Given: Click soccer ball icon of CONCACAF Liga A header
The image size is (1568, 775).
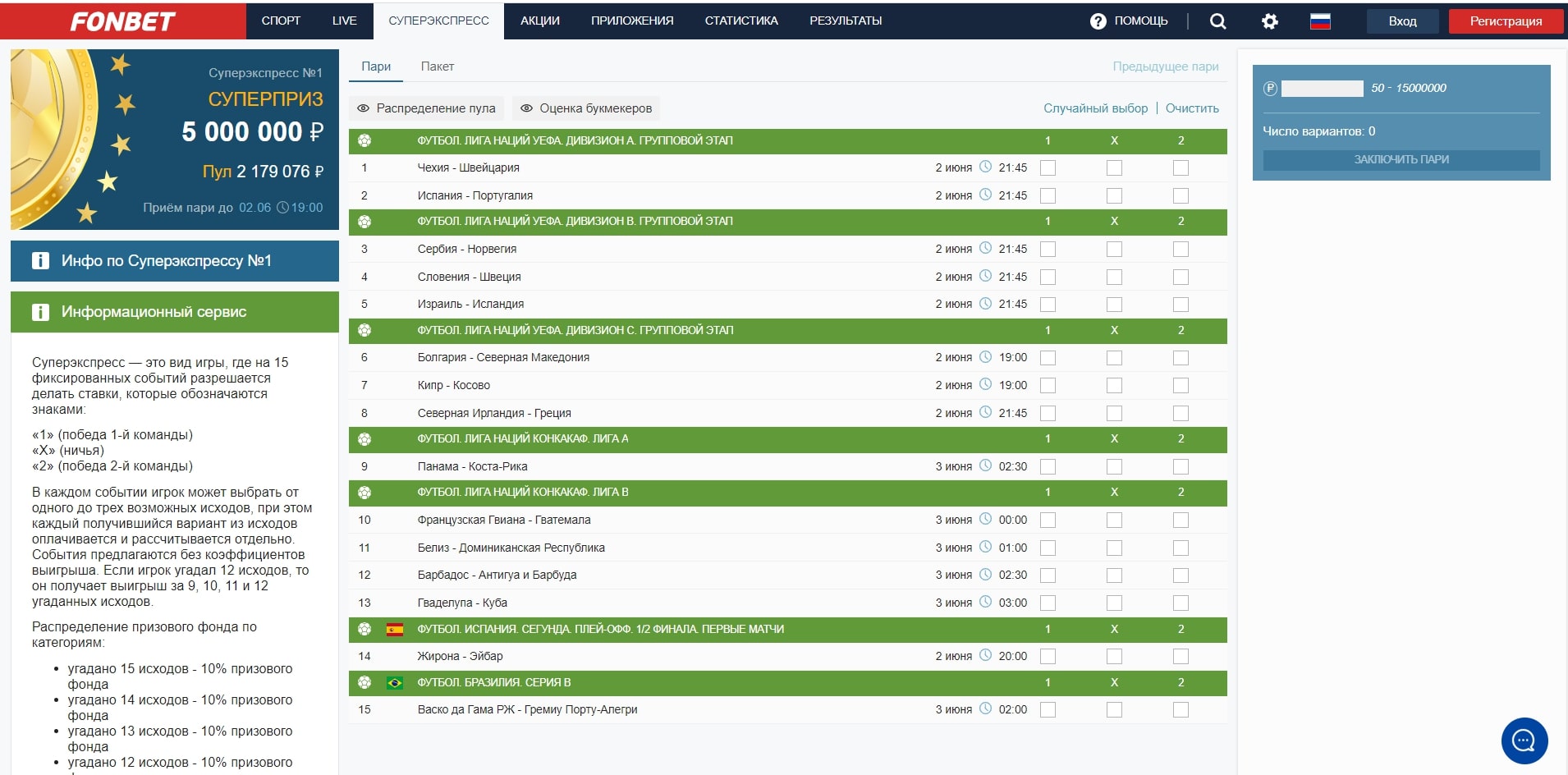Looking at the screenshot, I should tap(364, 439).
